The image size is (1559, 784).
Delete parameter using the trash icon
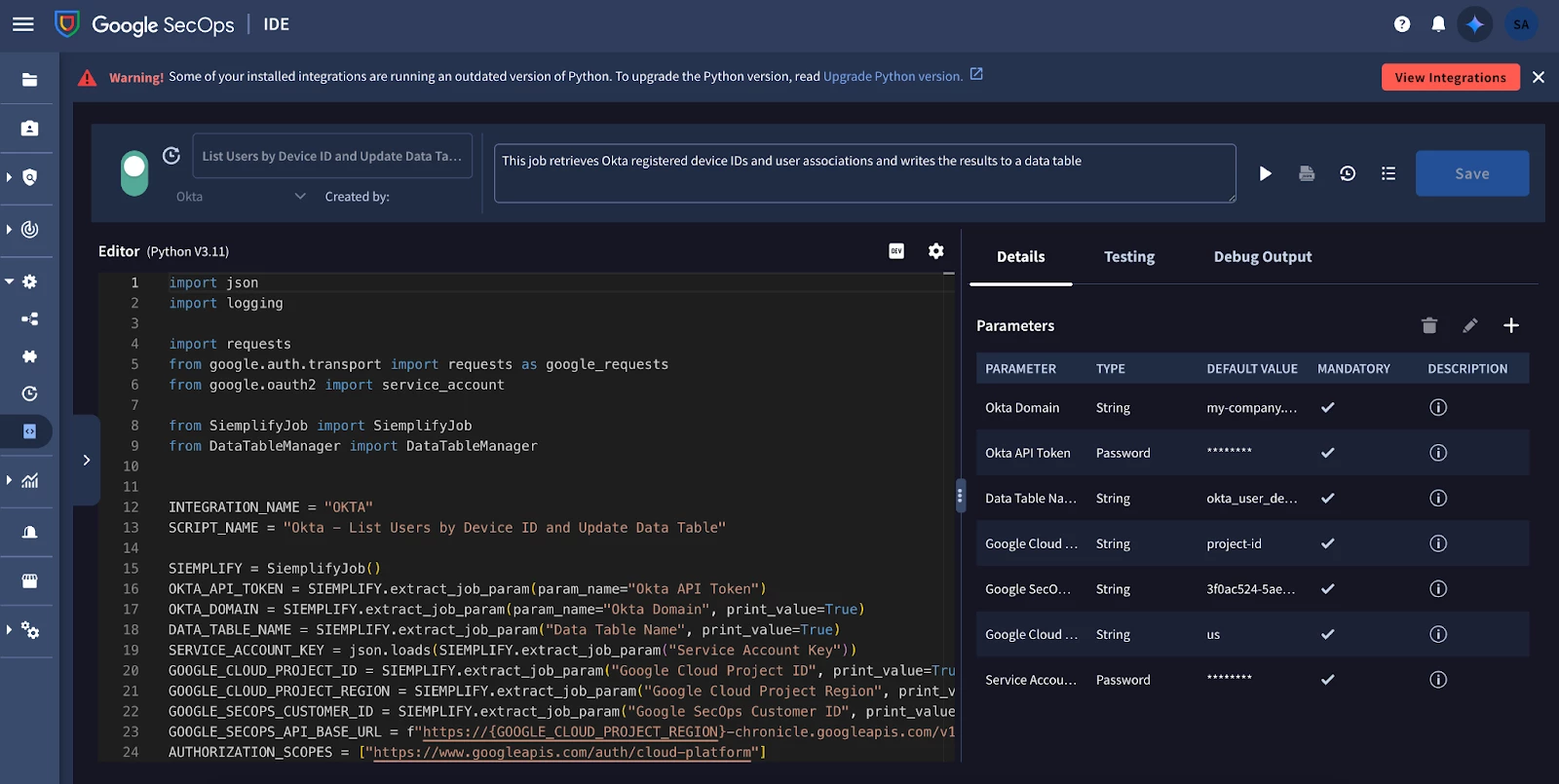click(x=1429, y=325)
